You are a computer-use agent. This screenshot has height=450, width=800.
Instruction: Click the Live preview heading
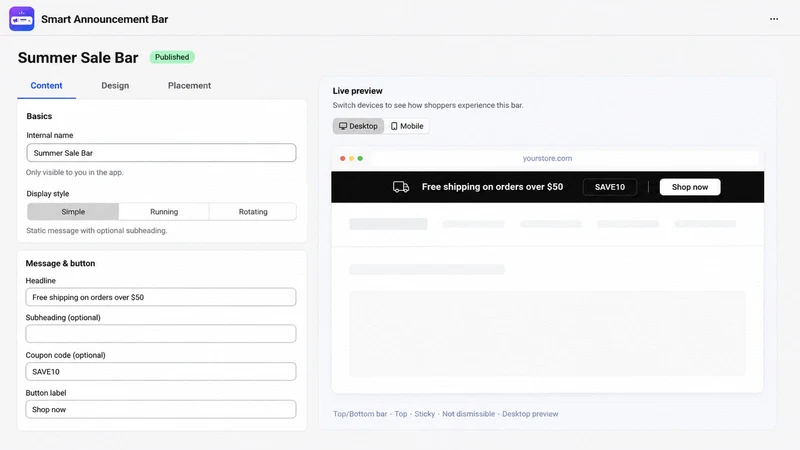pyautogui.click(x=357, y=91)
